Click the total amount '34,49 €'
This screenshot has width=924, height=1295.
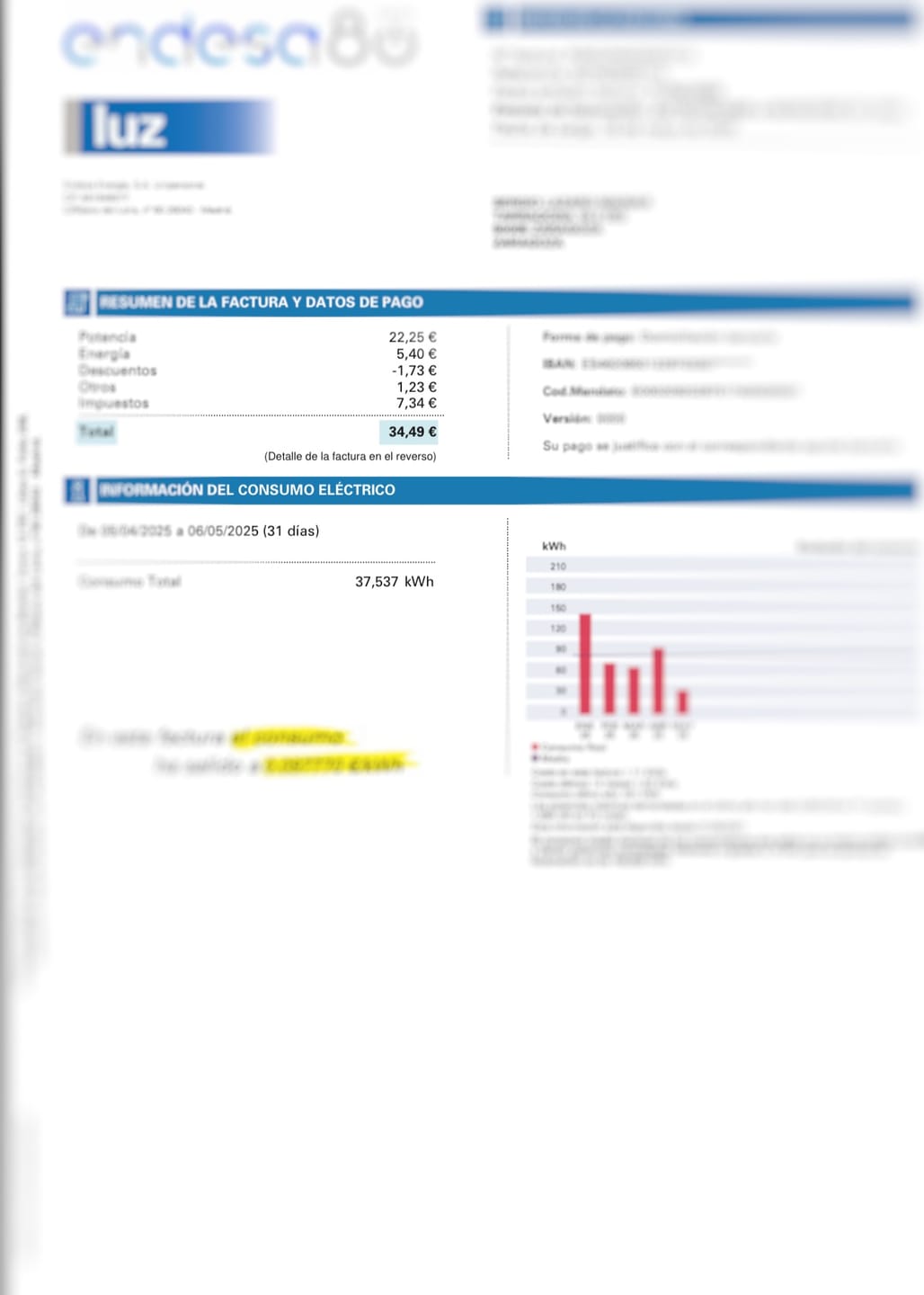[412, 433]
